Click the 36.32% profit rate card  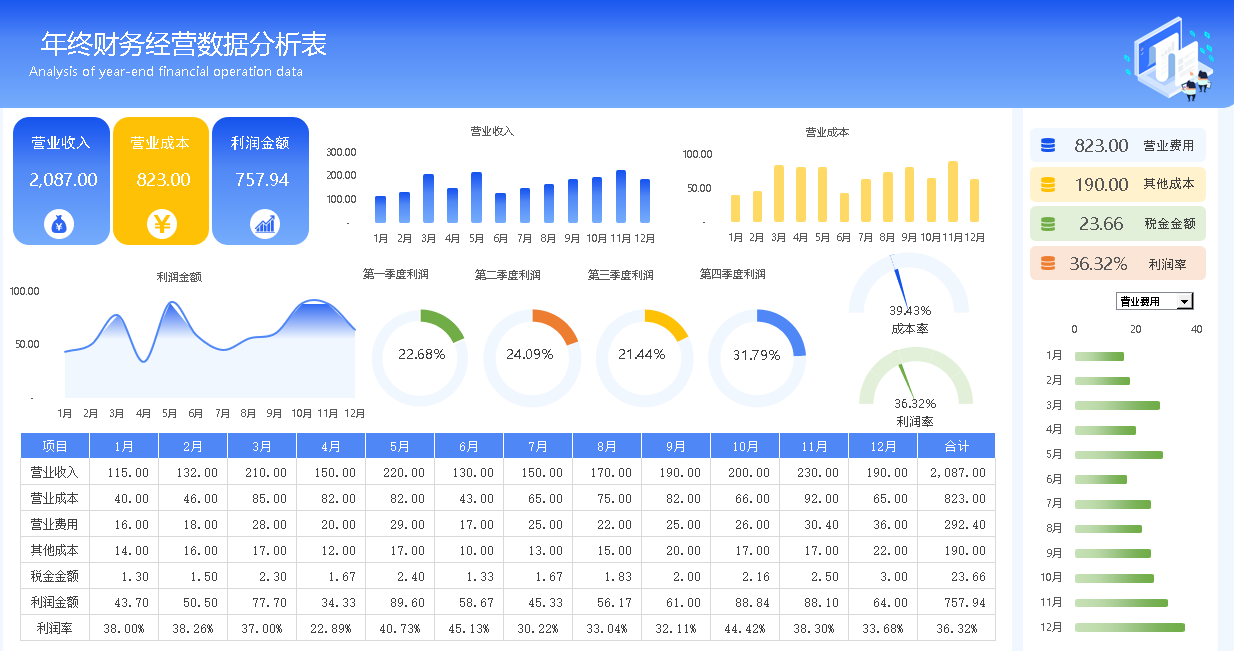[1117, 264]
